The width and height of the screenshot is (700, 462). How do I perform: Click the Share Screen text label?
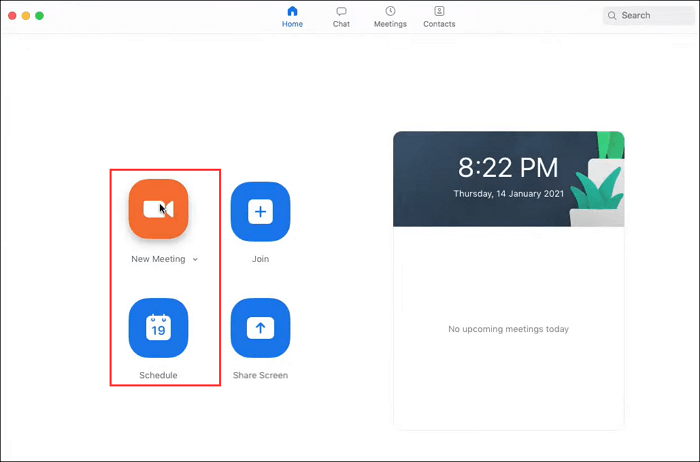click(x=260, y=376)
